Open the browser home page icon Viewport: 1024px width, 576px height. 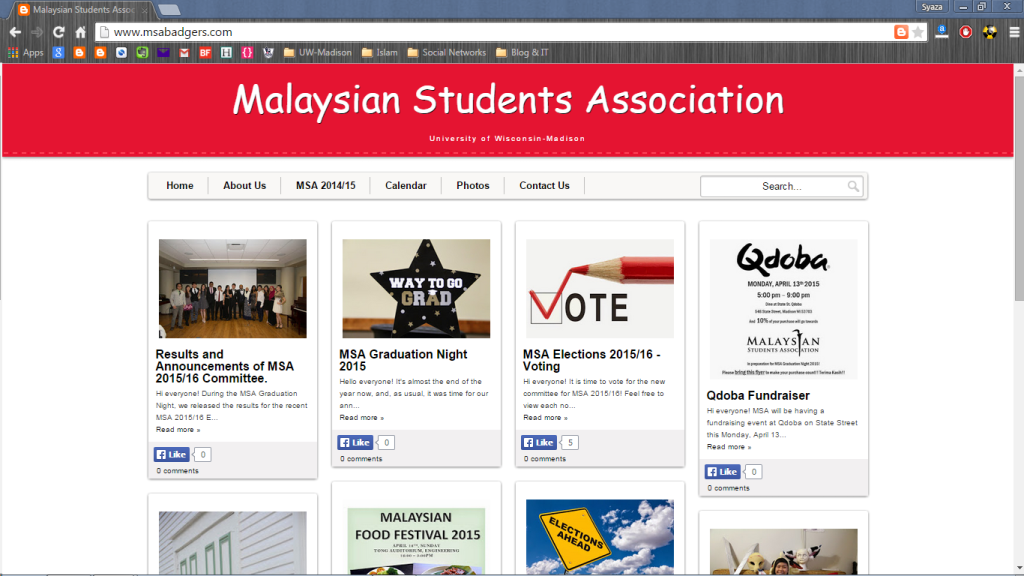(x=80, y=32)
